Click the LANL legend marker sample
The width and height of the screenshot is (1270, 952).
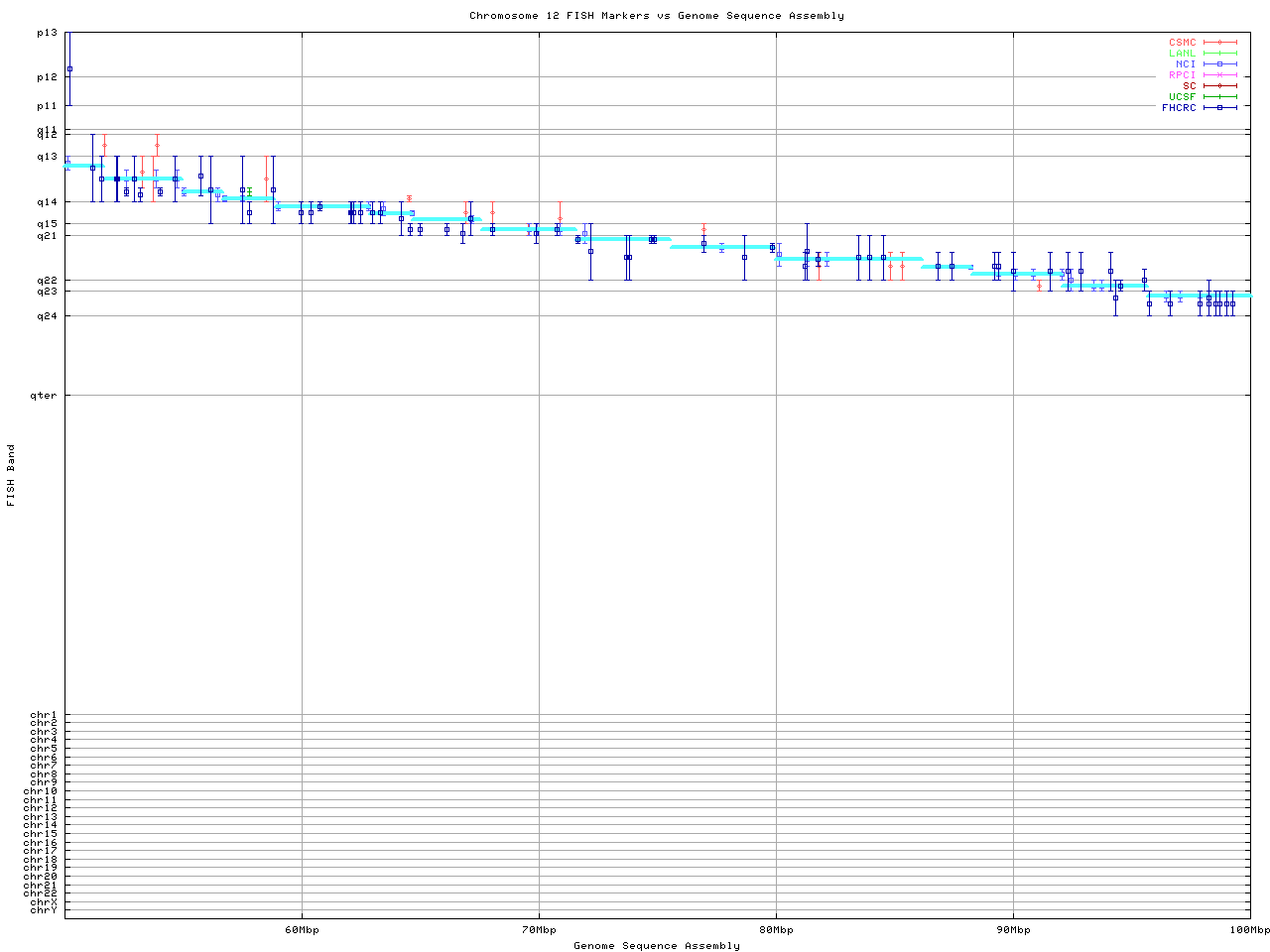[x=1219, y=54]
